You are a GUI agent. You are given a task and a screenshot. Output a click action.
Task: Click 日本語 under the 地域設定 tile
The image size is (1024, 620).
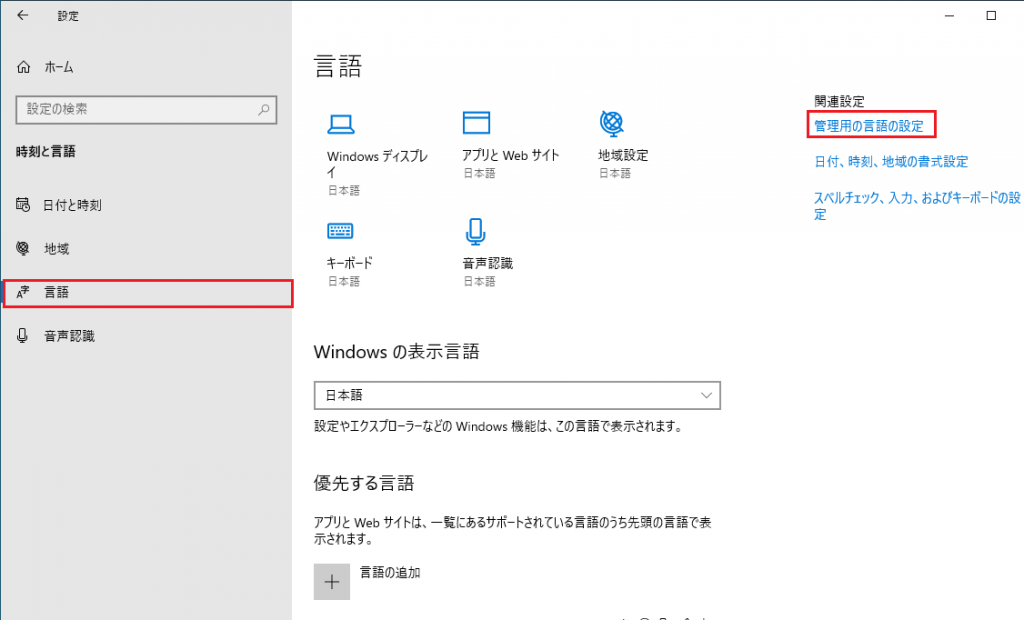tap(615, 173)
